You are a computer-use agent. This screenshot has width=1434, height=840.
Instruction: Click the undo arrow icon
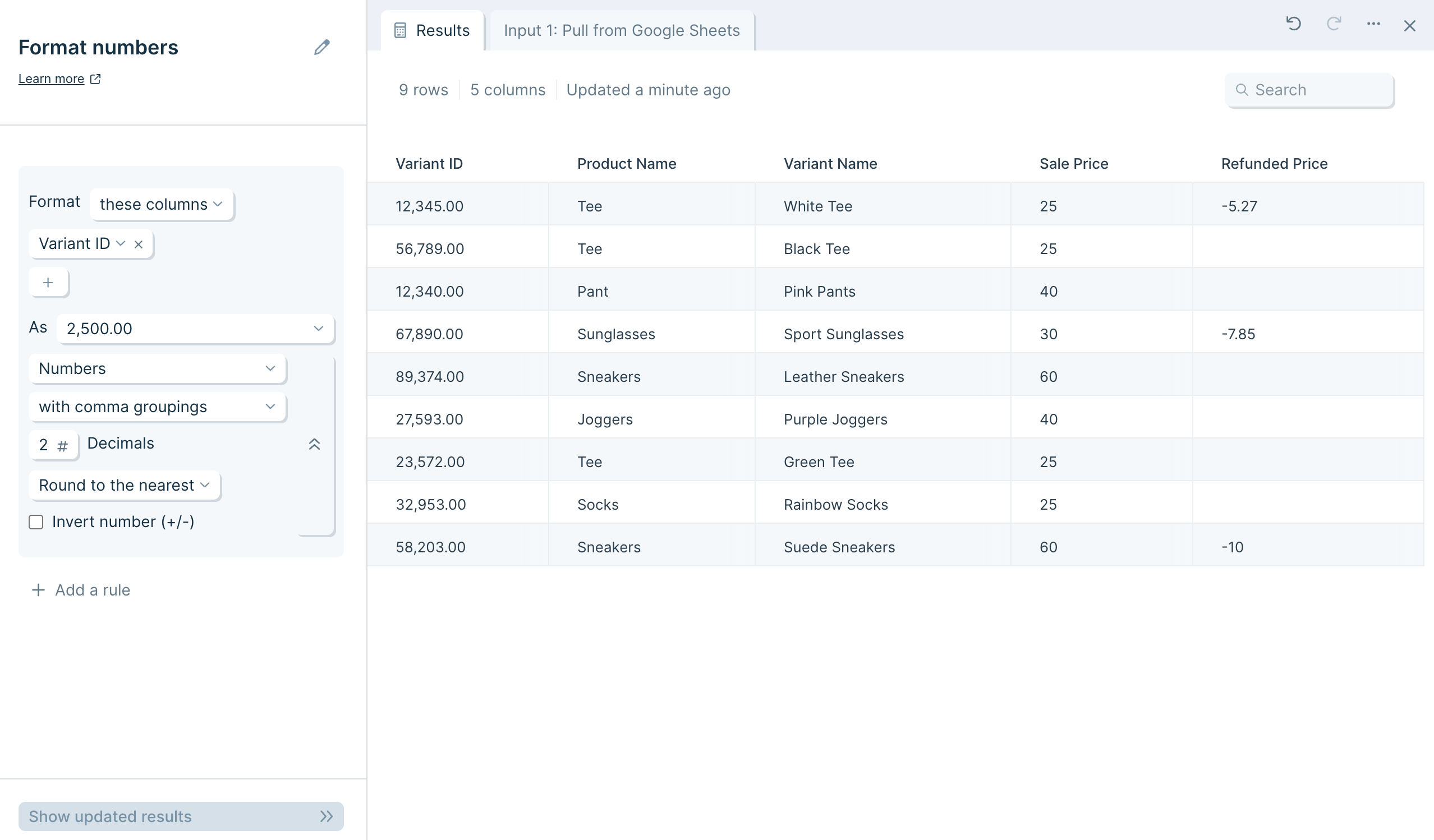tap(1293, 24)
